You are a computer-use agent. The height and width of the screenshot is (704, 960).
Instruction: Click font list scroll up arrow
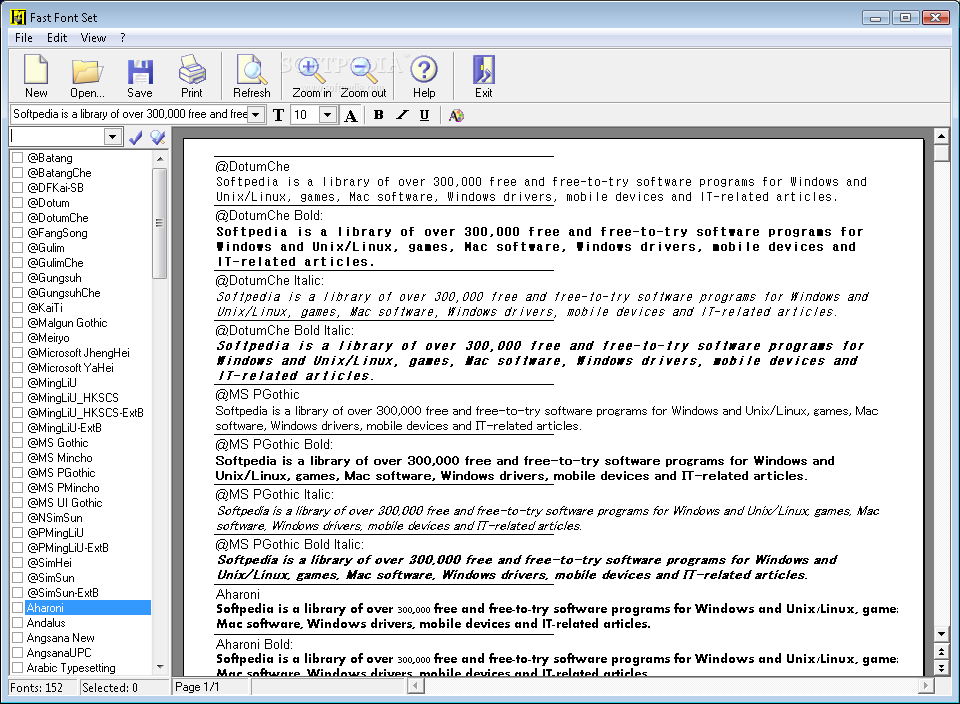click(x=160, y=159)
